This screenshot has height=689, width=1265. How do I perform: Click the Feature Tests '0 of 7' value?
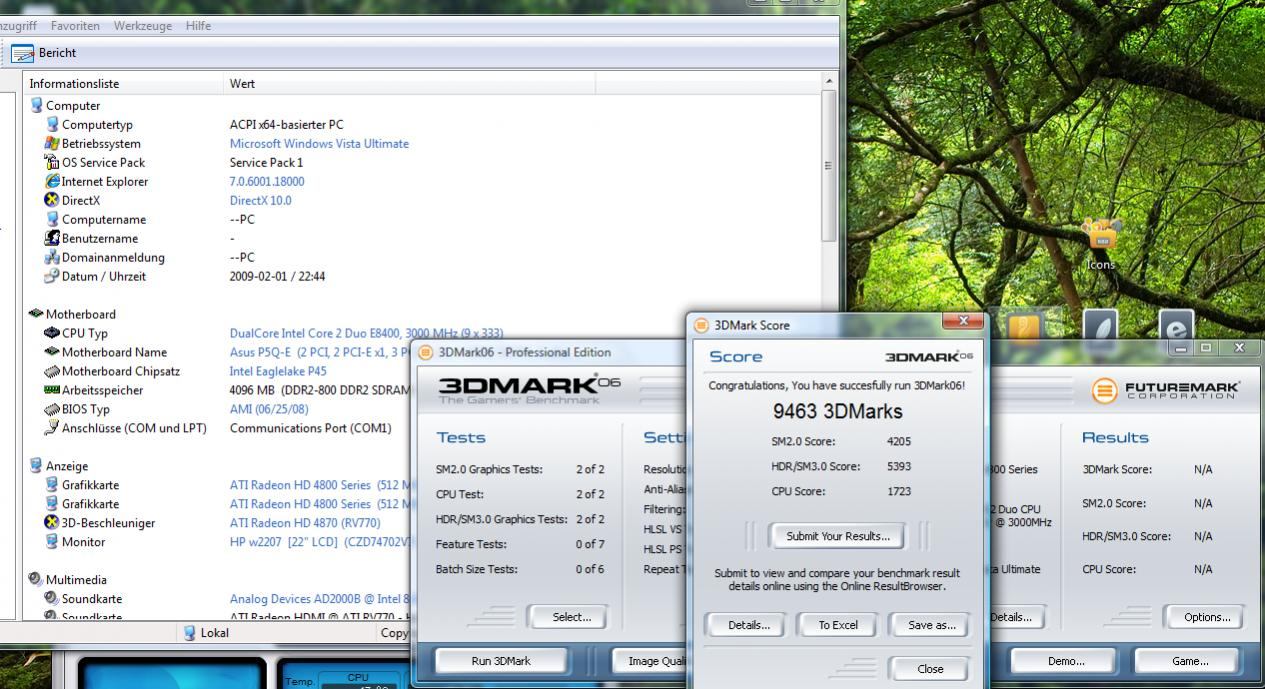click(590, 544)
